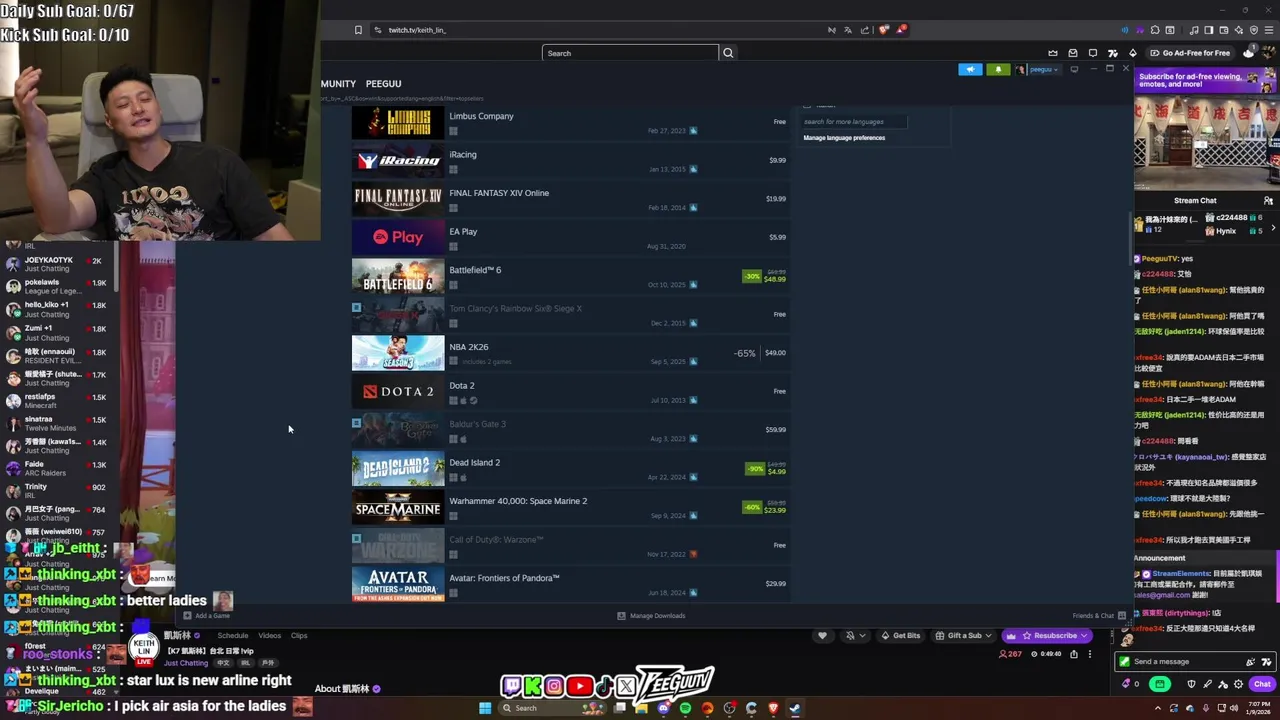Open EA Play listing

tap(570, 238)
